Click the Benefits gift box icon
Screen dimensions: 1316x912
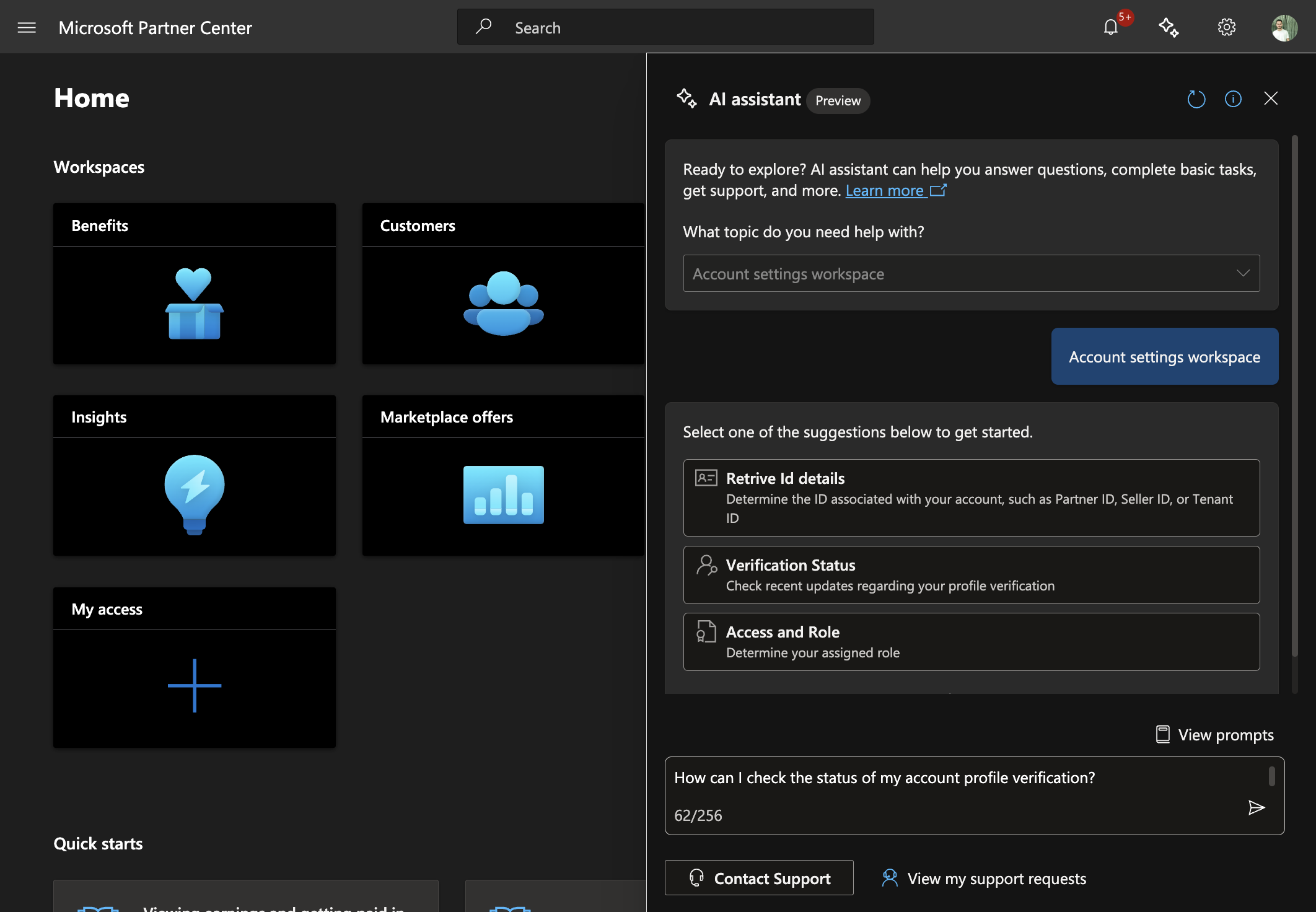[195, 304]
